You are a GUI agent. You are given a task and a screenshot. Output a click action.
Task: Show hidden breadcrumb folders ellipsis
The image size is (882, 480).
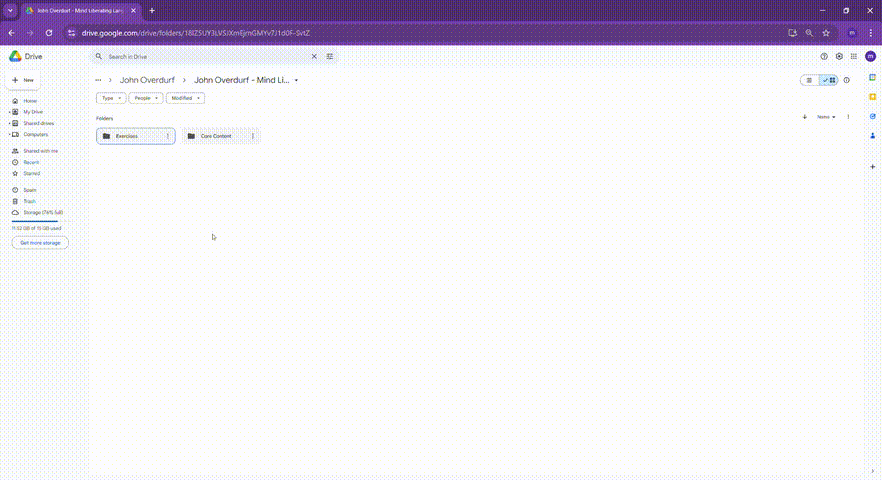(x=98, y=80)
